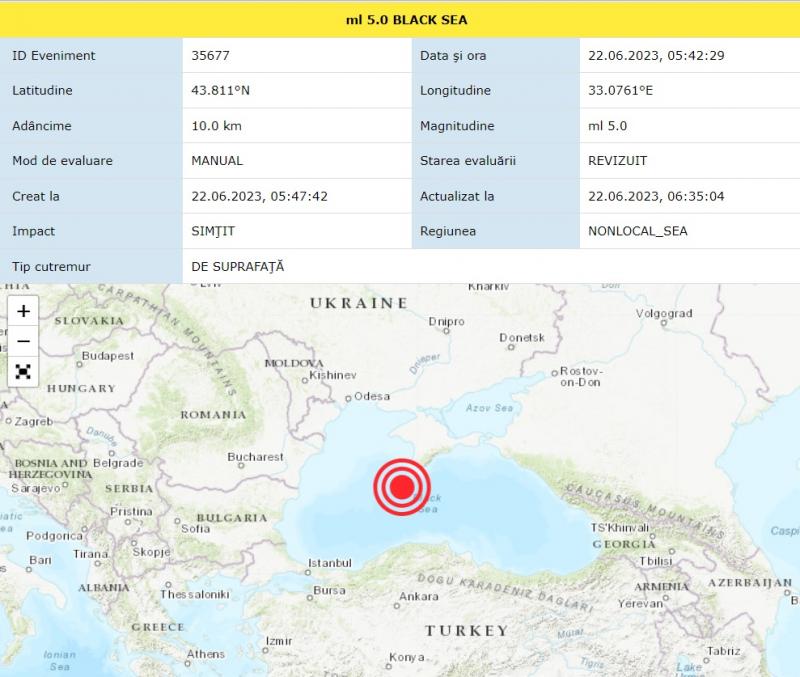Click the red earthquake epicenter marker
This screenshot has width=800, height=677.
coord(401,487)
